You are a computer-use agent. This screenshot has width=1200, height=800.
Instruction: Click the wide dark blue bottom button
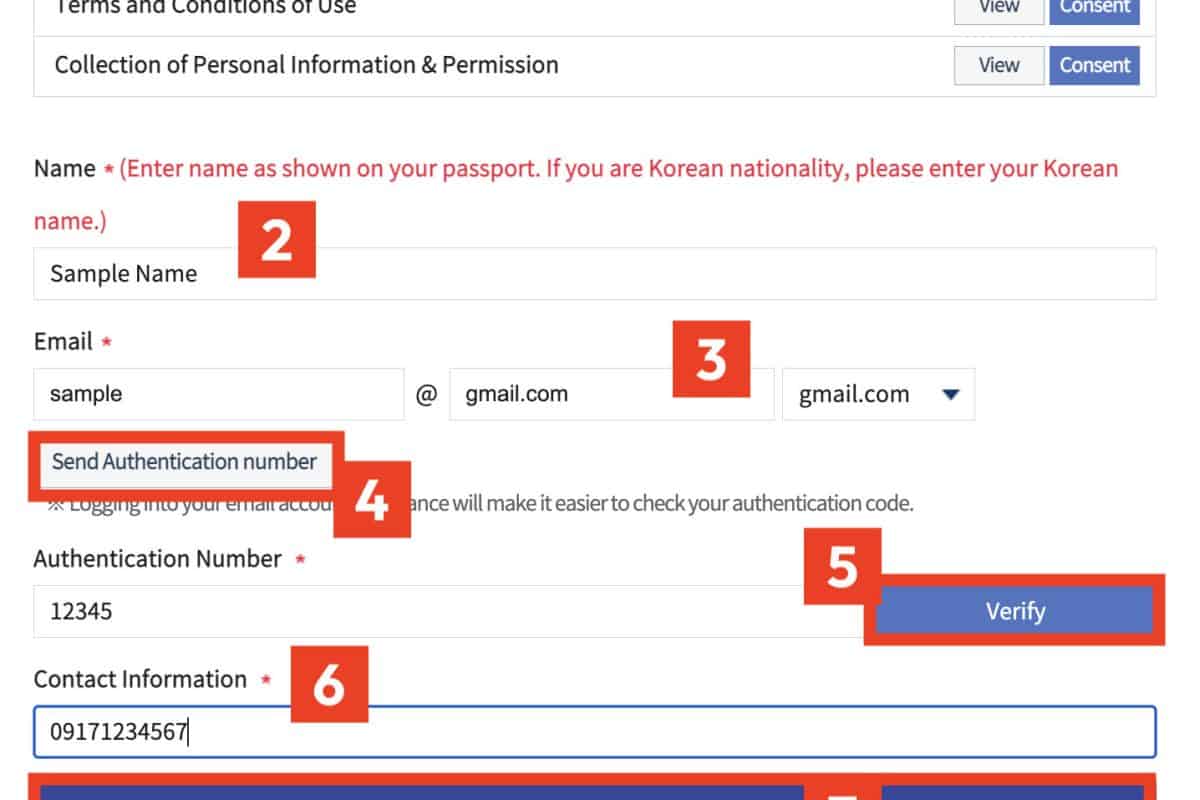tap(420, 792)
